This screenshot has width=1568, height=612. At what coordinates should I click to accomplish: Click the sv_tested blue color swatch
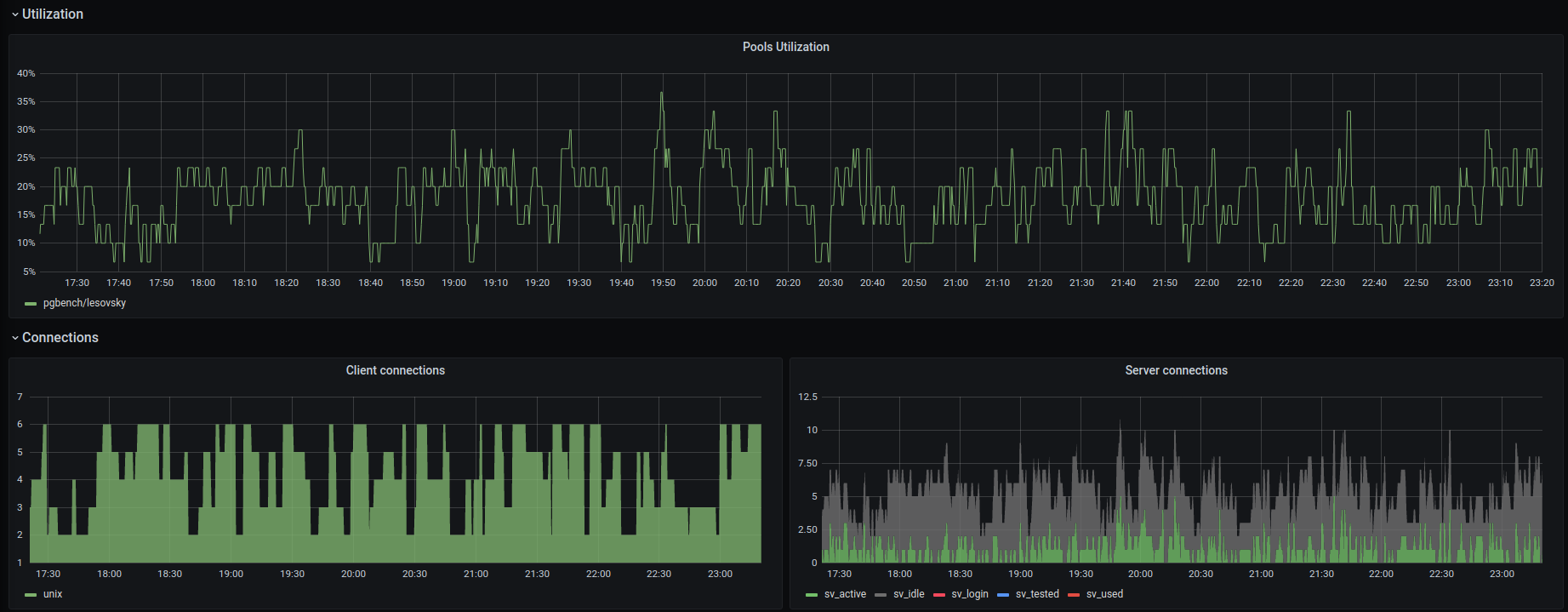pyautogui.click(x=1003, y=595)
